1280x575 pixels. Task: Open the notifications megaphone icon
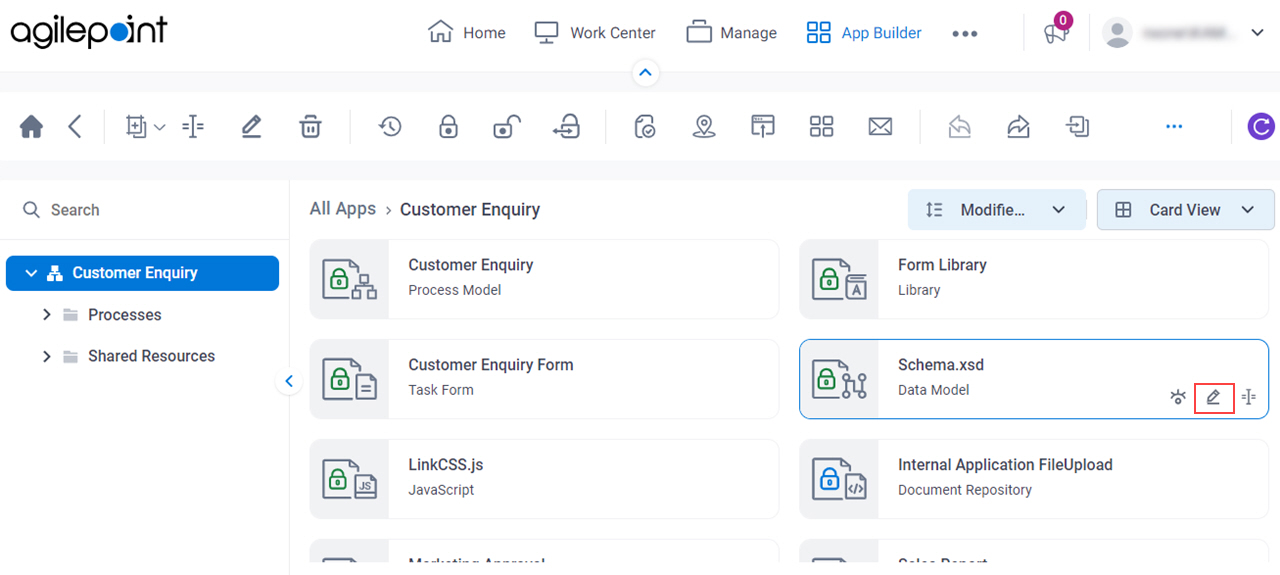pyautogui.click(x=1056, y=33)
